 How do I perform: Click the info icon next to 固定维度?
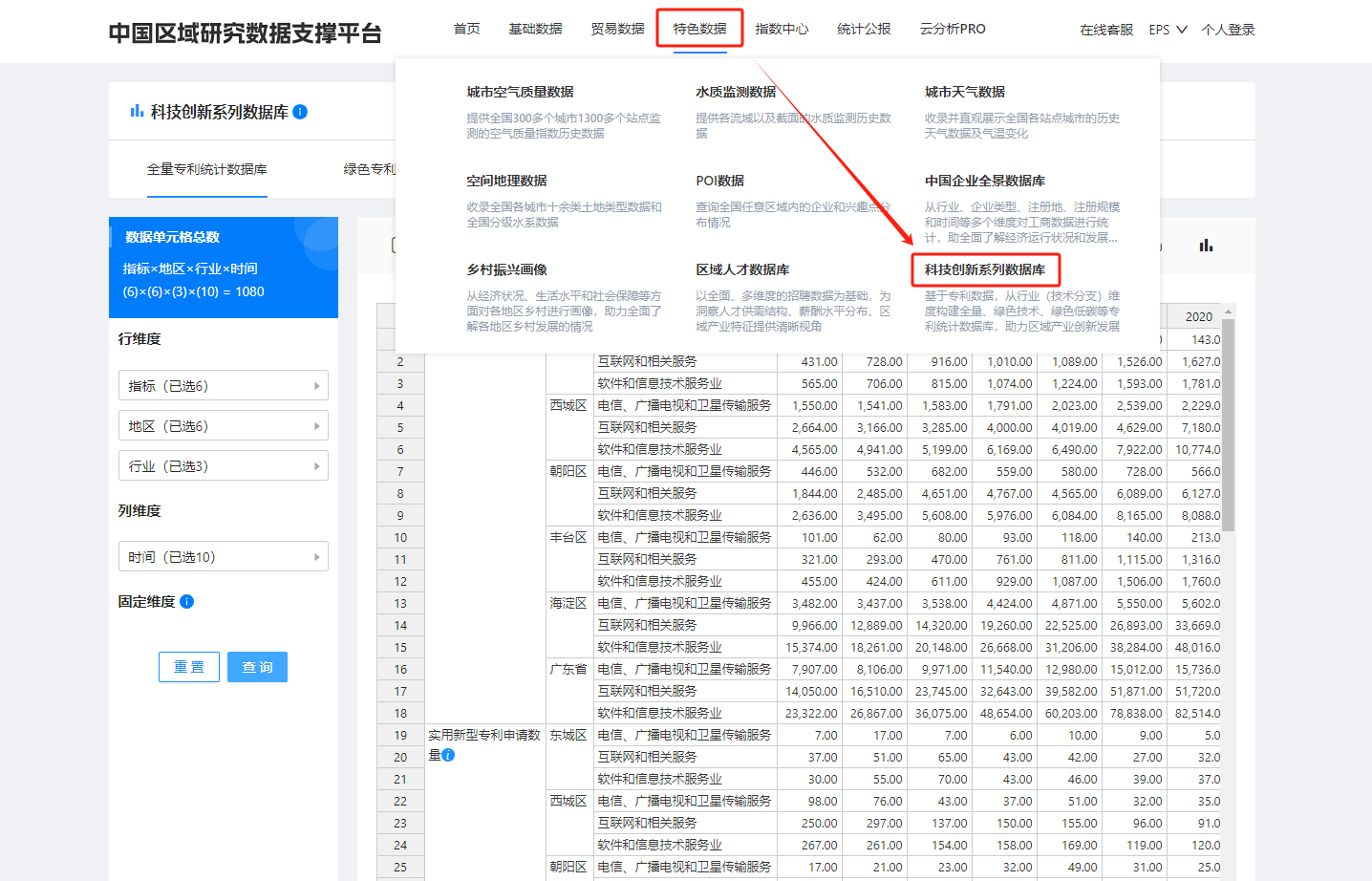coord(186,601)
